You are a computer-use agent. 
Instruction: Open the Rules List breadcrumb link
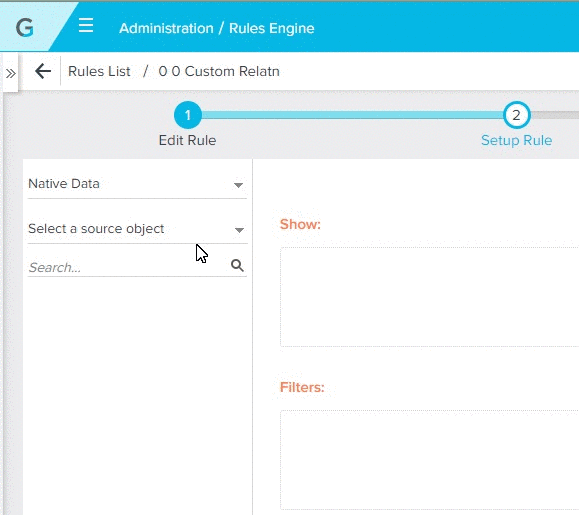pyautogui.click(x=99, y=71)
